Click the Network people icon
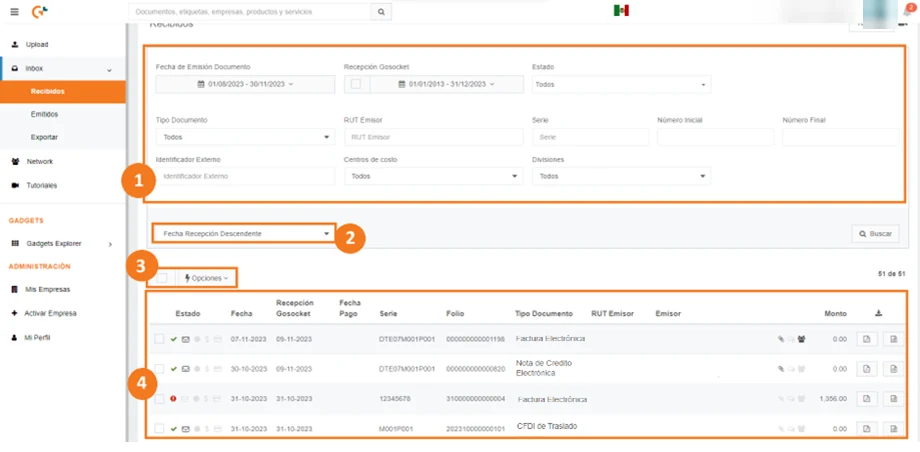The image size is (920, 452). pos(15,161)
